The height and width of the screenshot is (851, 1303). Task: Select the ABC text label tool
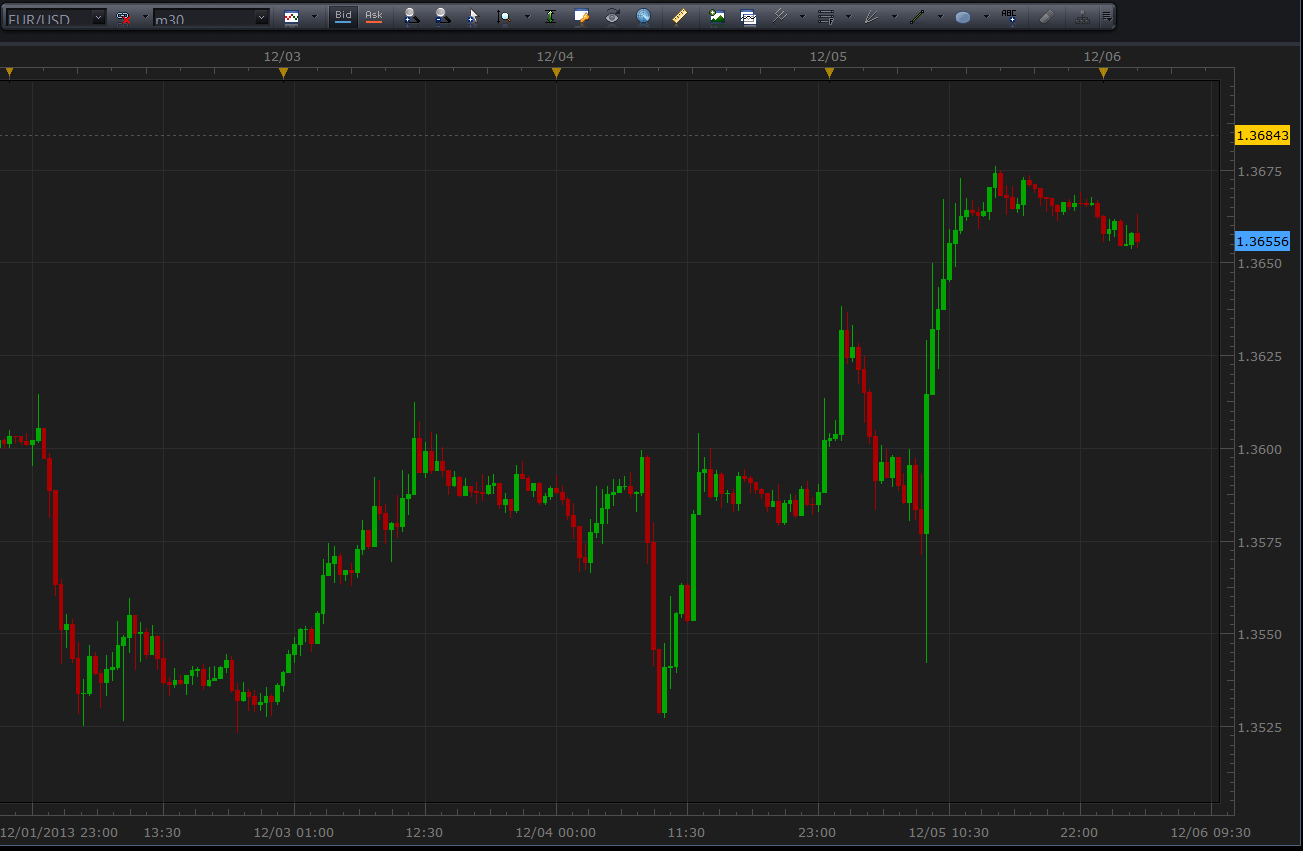click(1009, 16)
